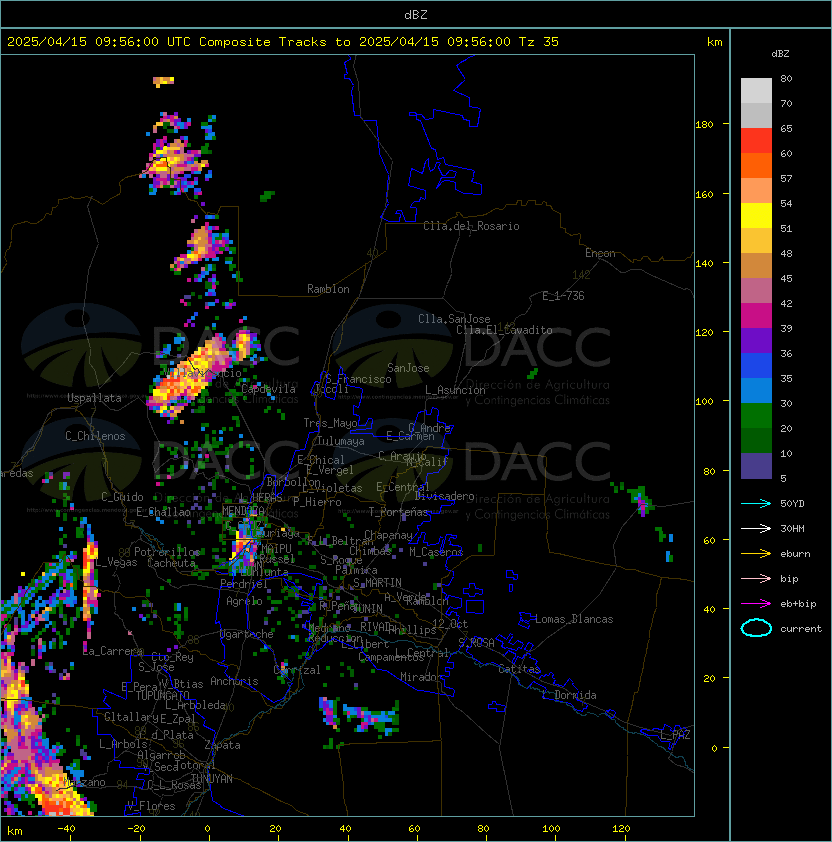Pick the light grey swatch below 80
Viewport: 832px width, 842px height.
click(756, 91)
